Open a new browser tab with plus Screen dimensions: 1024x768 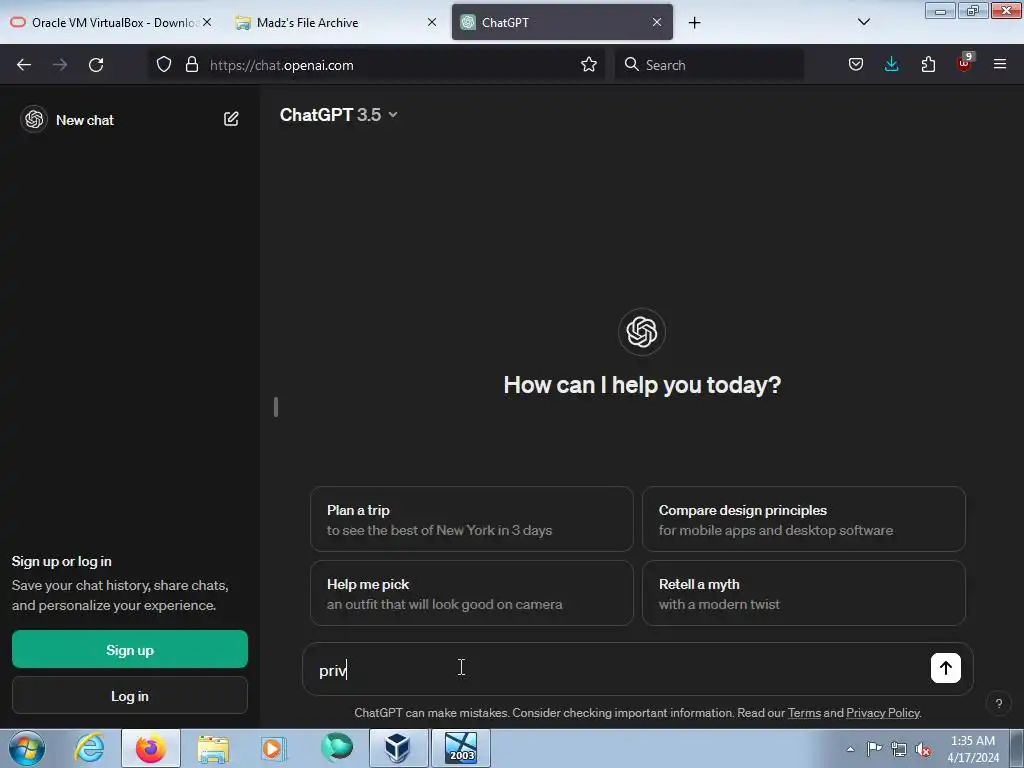click(x=694, y=23)
